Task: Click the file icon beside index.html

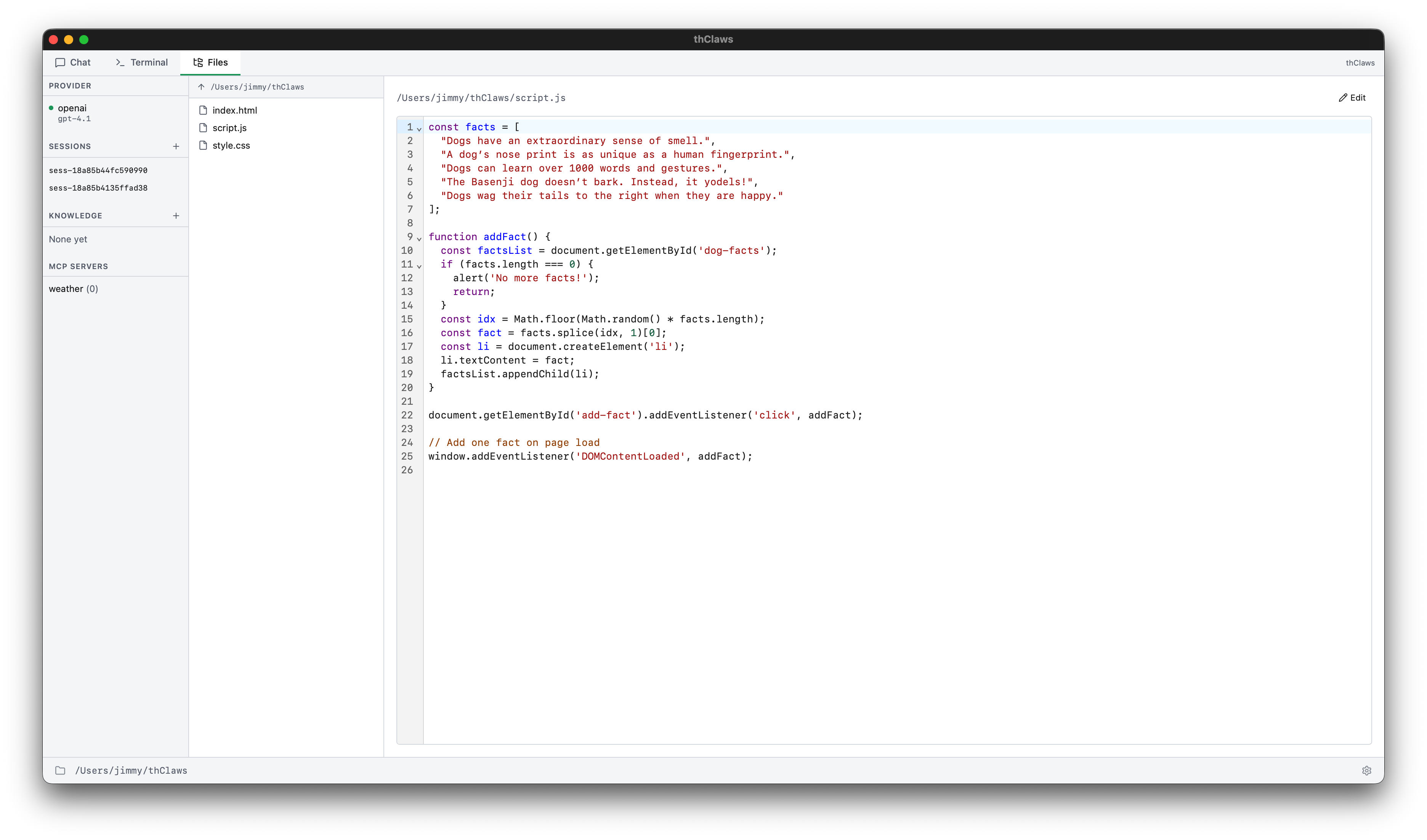Action: pyautogui.click(x=203, y=110)
